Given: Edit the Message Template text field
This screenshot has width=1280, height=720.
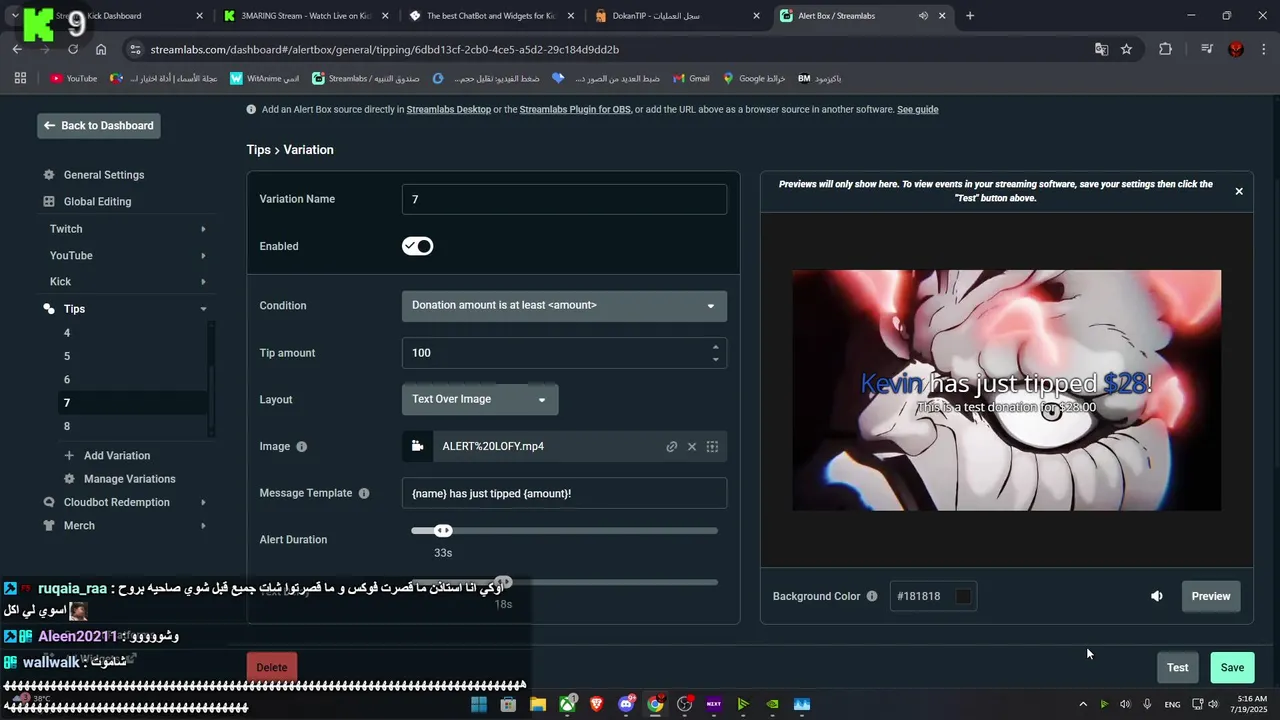Looking at the screenshot, I should click(x=564, y=493).
